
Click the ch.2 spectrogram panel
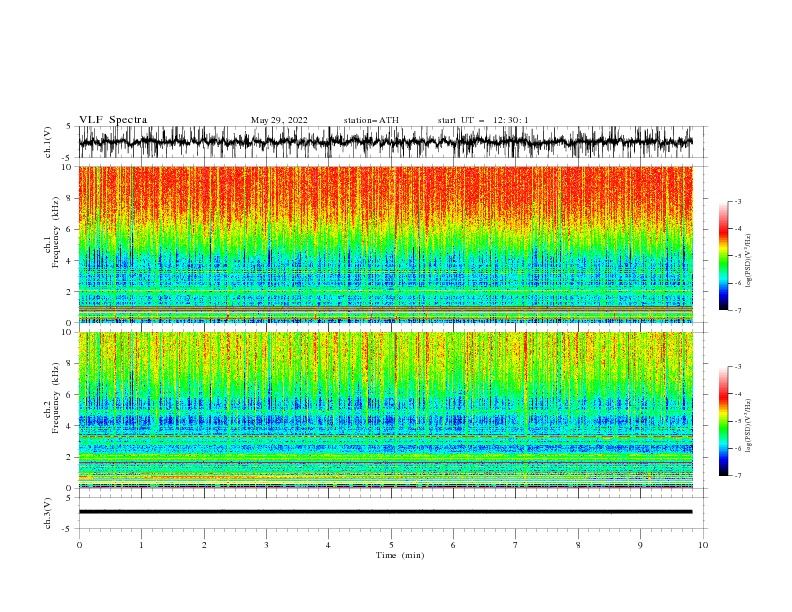pyautogui.click(x=385, y=410)
